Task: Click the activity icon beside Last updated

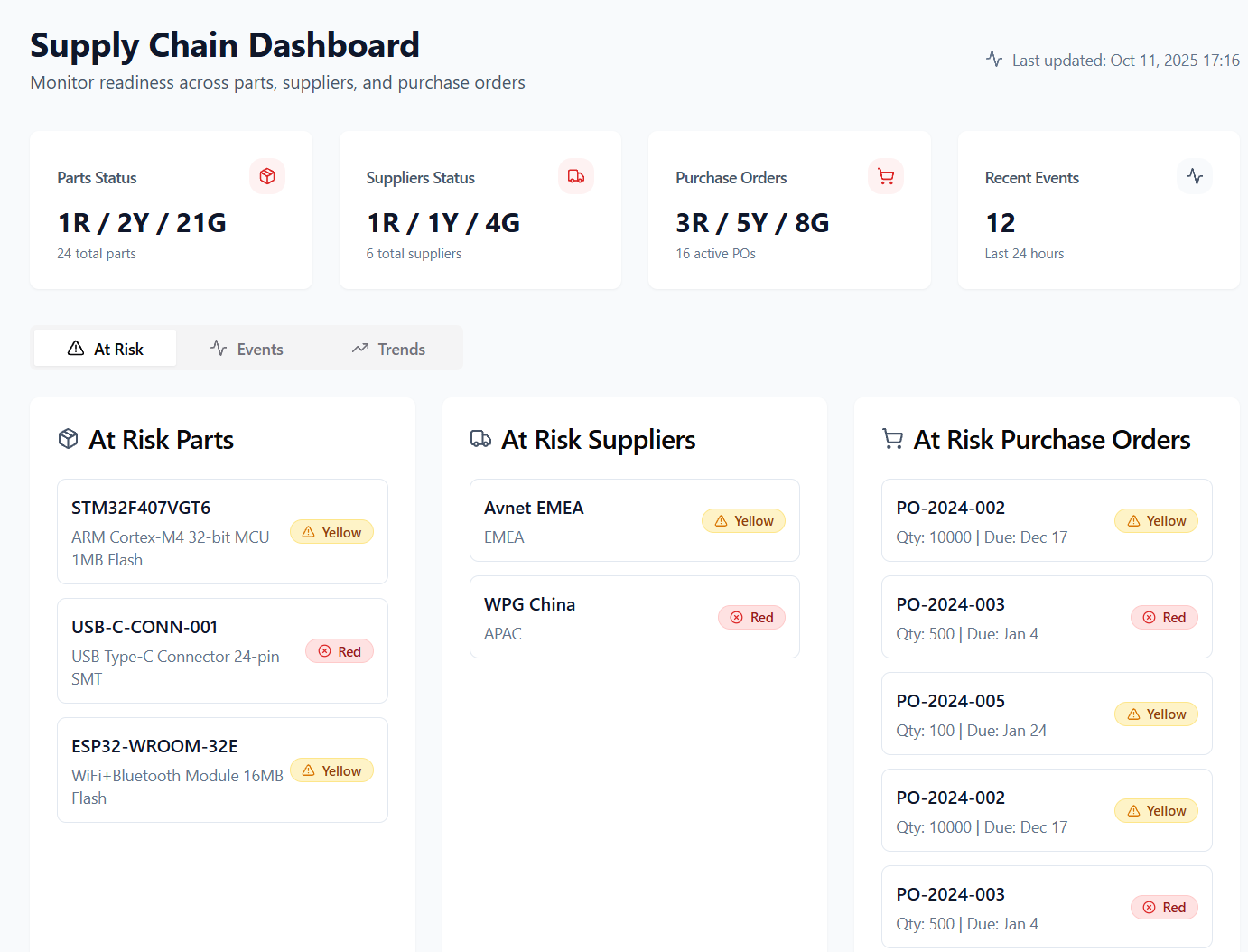Action: tap(994, 60)
